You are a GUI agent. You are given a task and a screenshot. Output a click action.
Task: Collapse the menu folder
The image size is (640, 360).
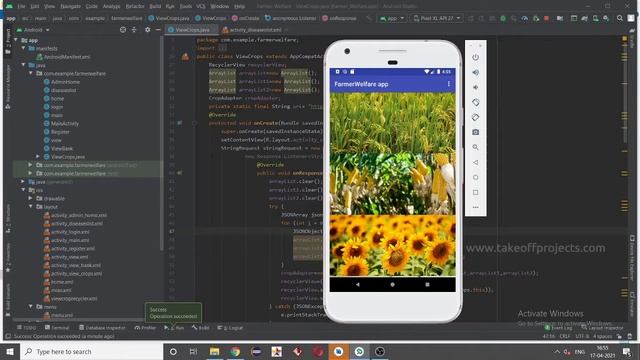pos(31,307)
